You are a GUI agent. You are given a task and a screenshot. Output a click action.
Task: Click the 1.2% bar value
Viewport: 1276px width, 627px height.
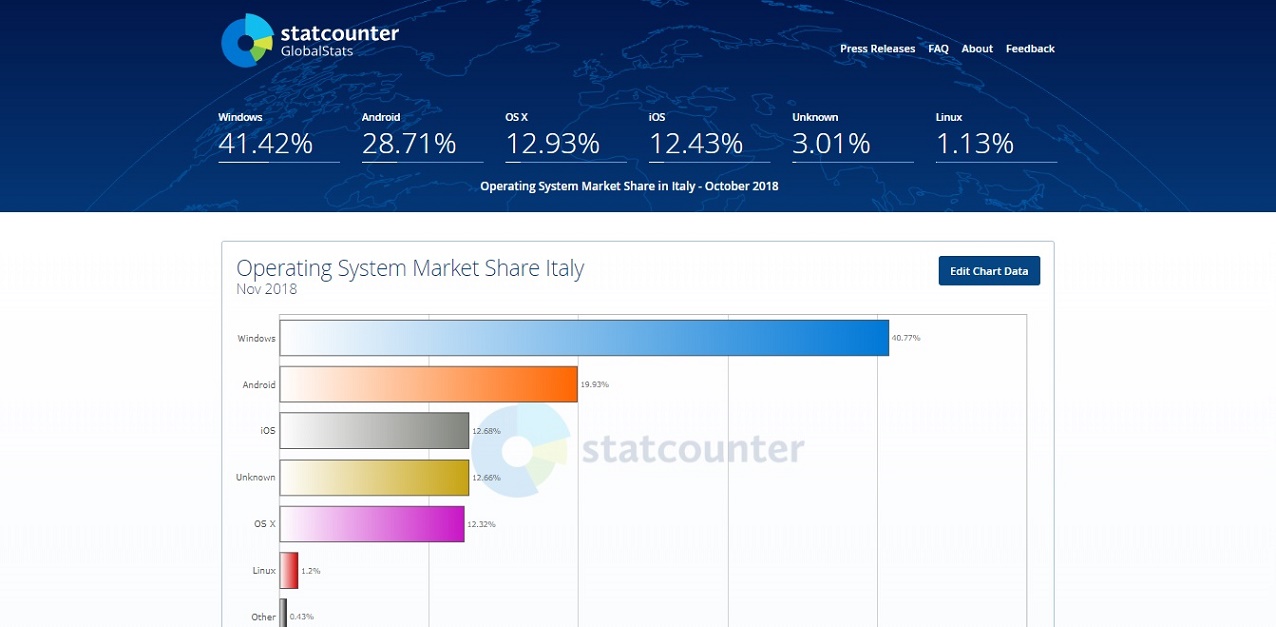click(311, 571)
